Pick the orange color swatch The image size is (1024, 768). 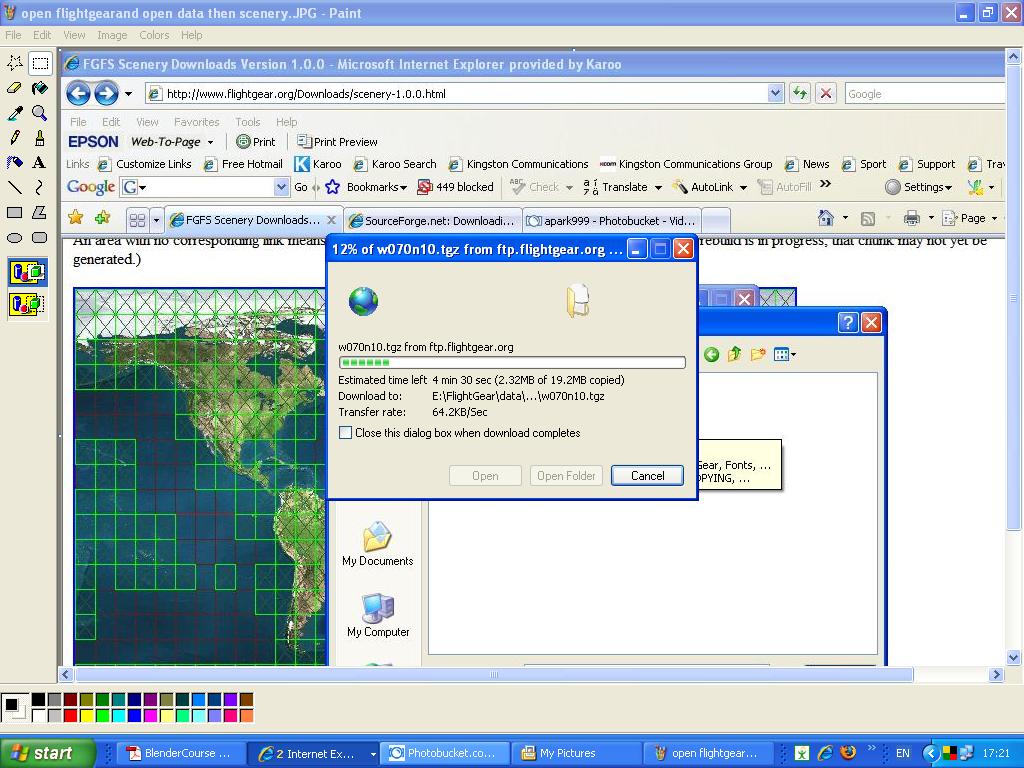[246, 716]
